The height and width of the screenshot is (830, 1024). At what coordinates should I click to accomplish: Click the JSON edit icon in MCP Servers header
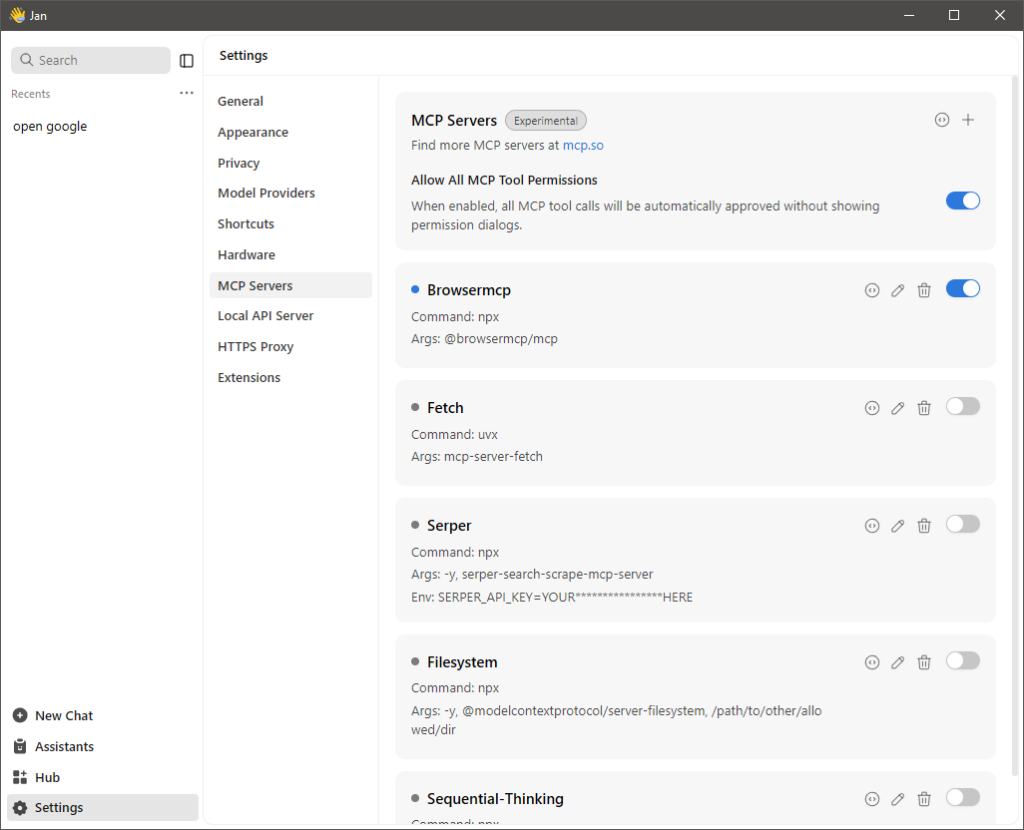(942, 120)
